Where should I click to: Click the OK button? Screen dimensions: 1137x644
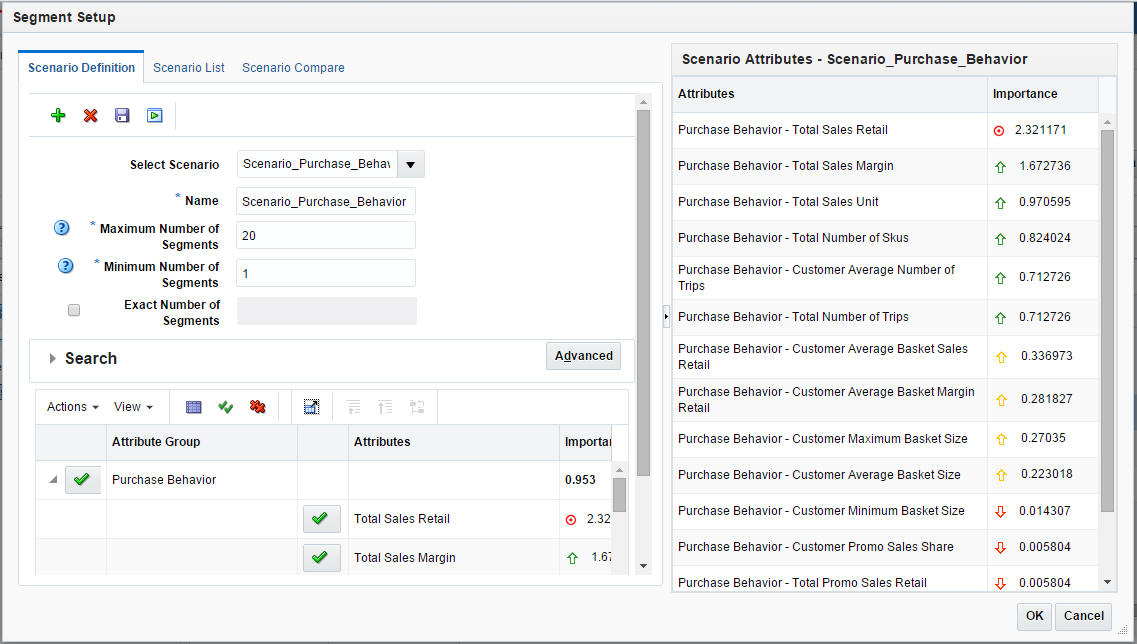point(1034,616)
